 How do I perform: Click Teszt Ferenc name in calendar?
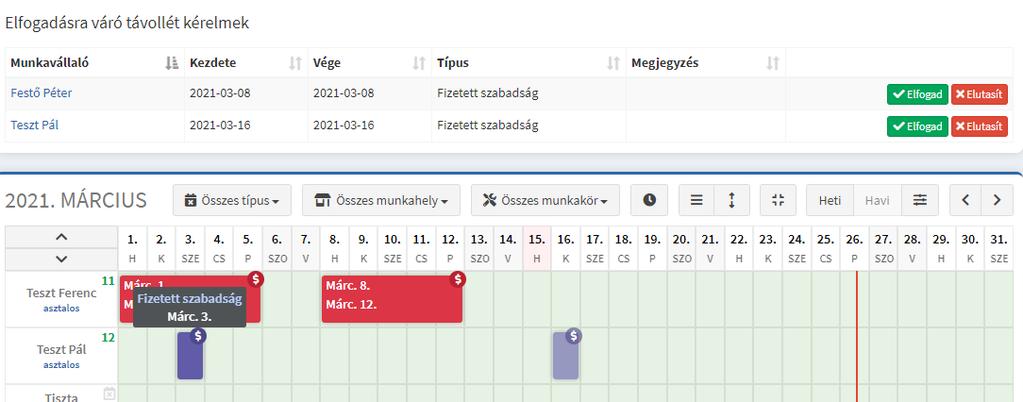tap(61, 293)
